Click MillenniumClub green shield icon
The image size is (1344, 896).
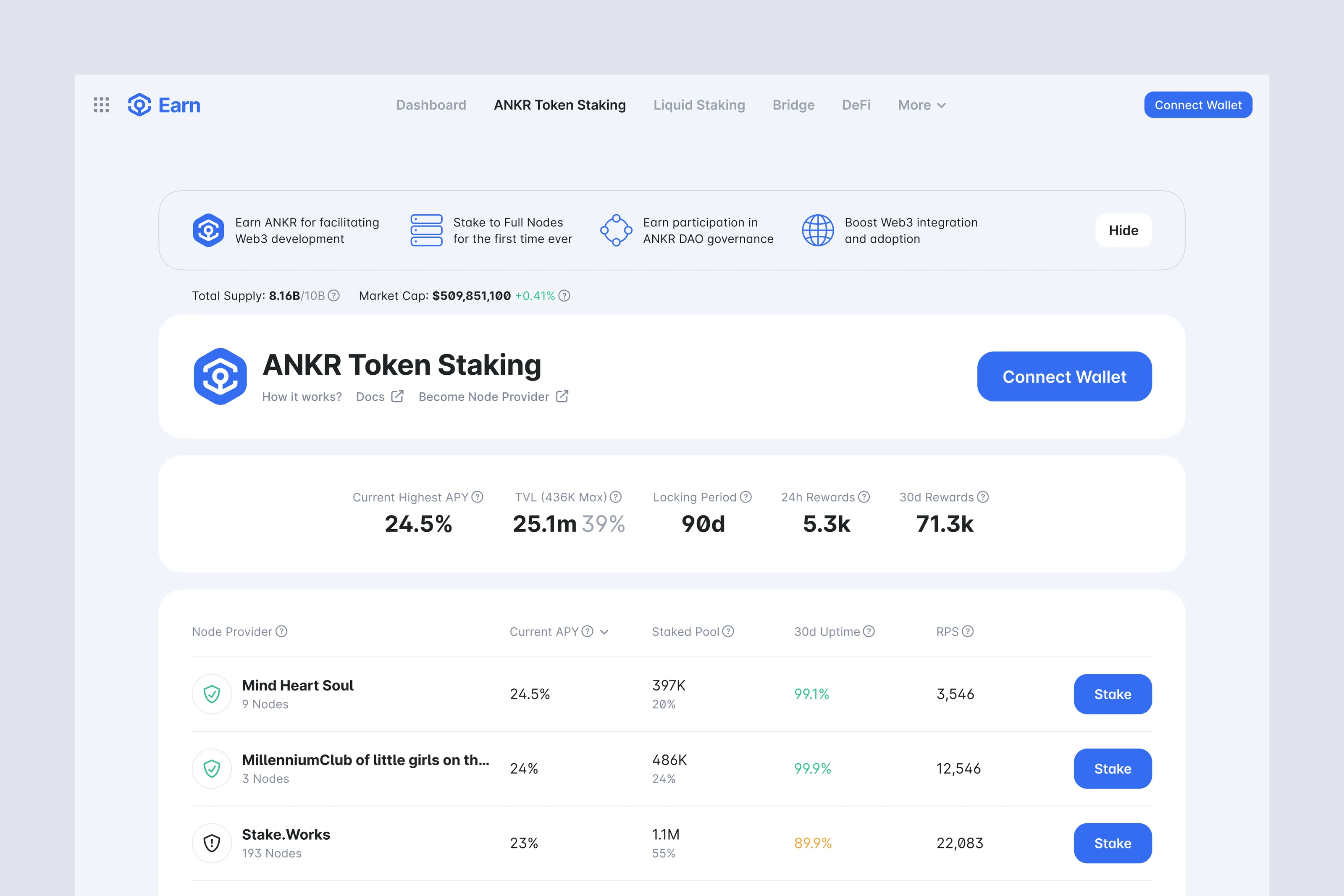coord(212,769)
